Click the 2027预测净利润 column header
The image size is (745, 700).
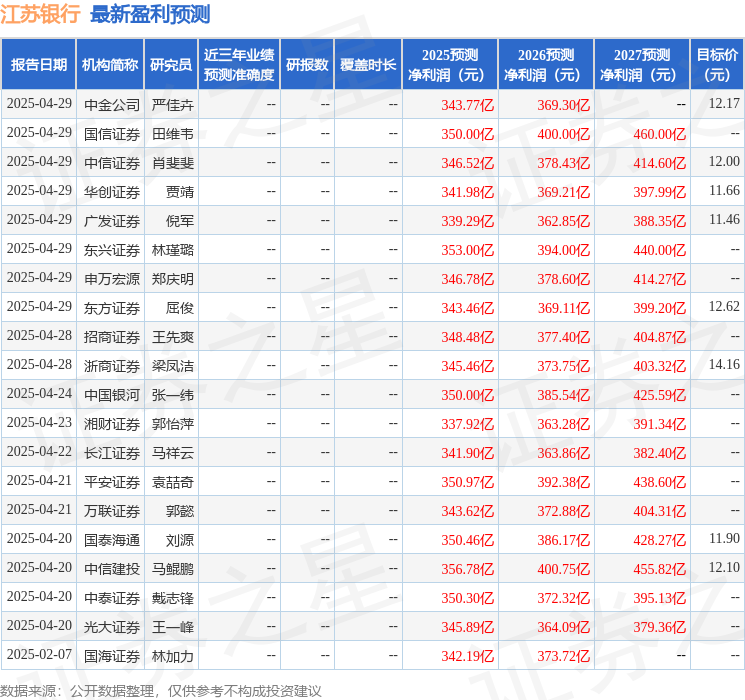(642, 65)
